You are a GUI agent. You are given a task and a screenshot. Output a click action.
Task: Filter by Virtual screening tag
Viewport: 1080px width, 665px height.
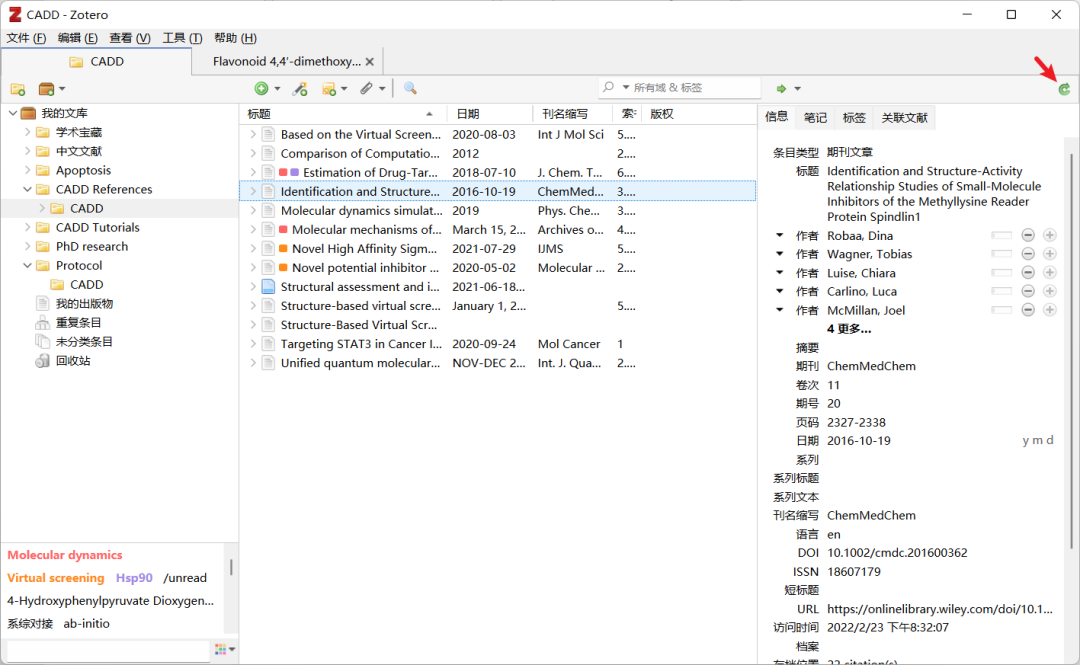click(56, 577)
